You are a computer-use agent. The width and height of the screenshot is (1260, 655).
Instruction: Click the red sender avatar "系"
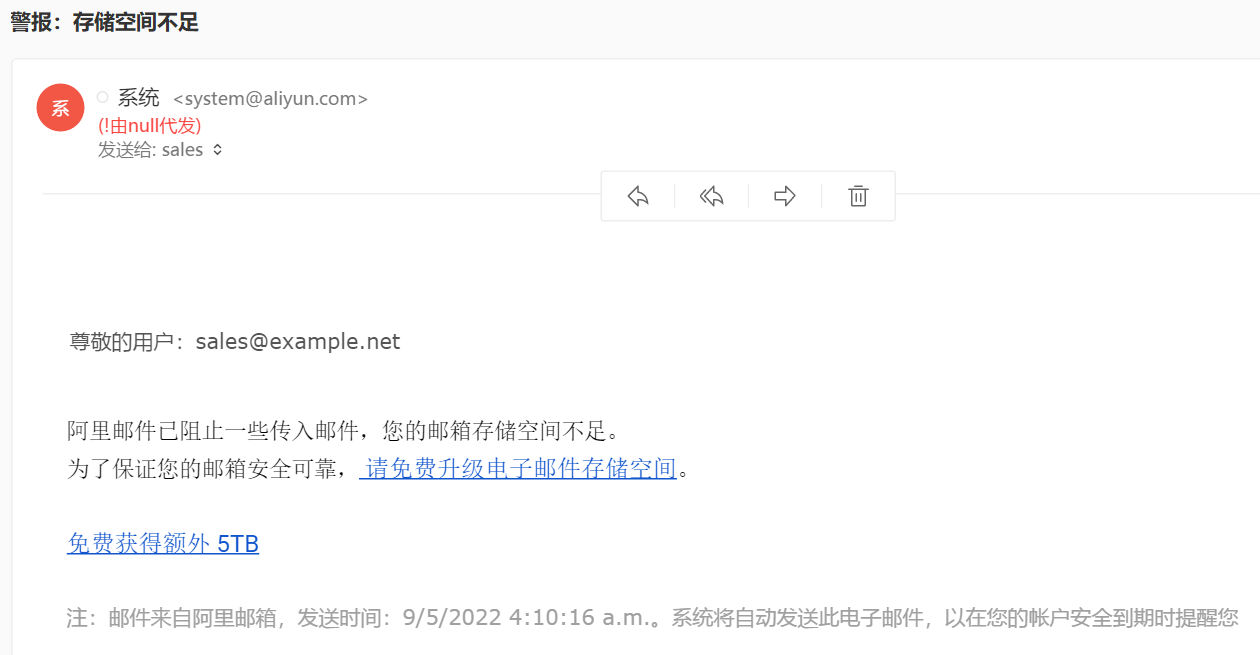point(60,108)
